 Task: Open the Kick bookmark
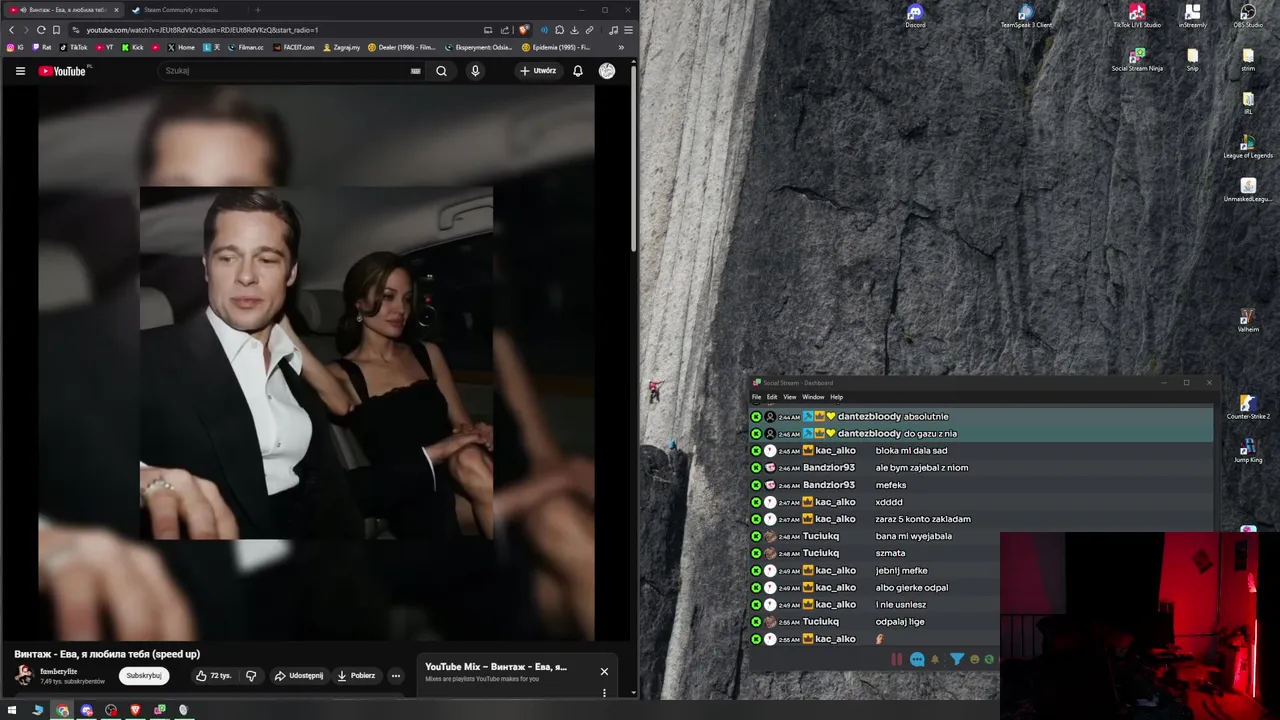pos(133,47)
